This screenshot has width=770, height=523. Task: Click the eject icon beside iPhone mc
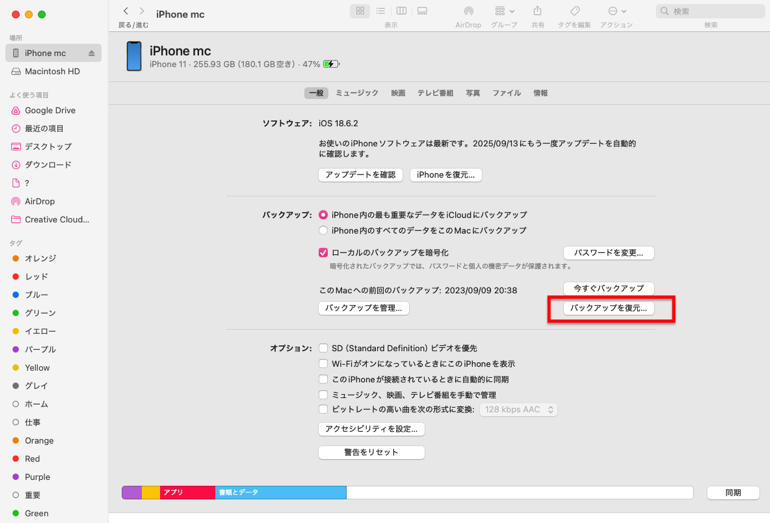92,53
